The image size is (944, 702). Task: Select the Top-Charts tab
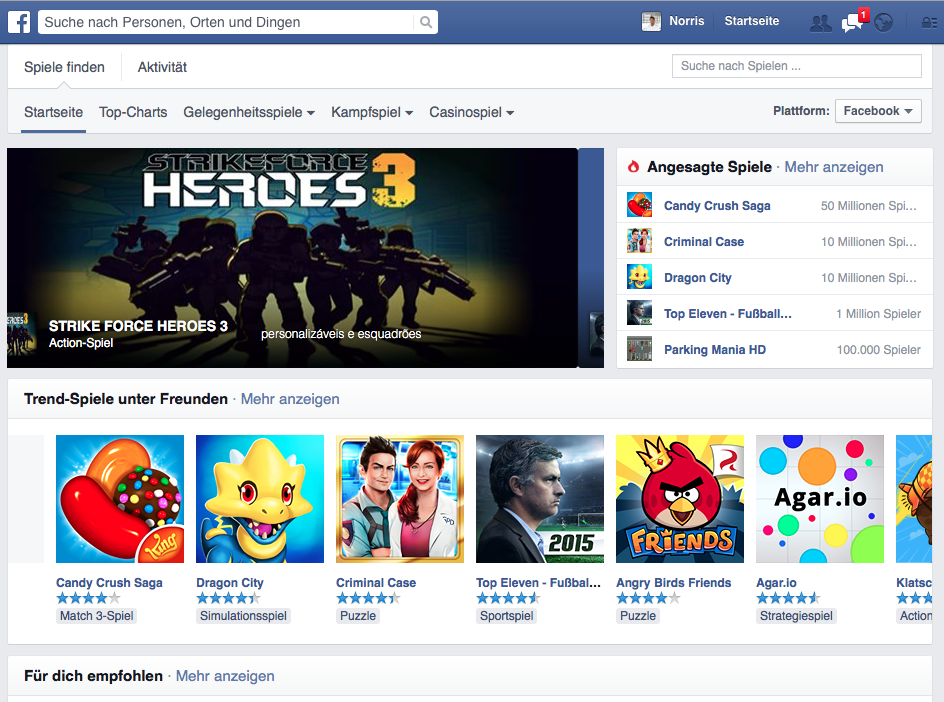click(133, 113)
